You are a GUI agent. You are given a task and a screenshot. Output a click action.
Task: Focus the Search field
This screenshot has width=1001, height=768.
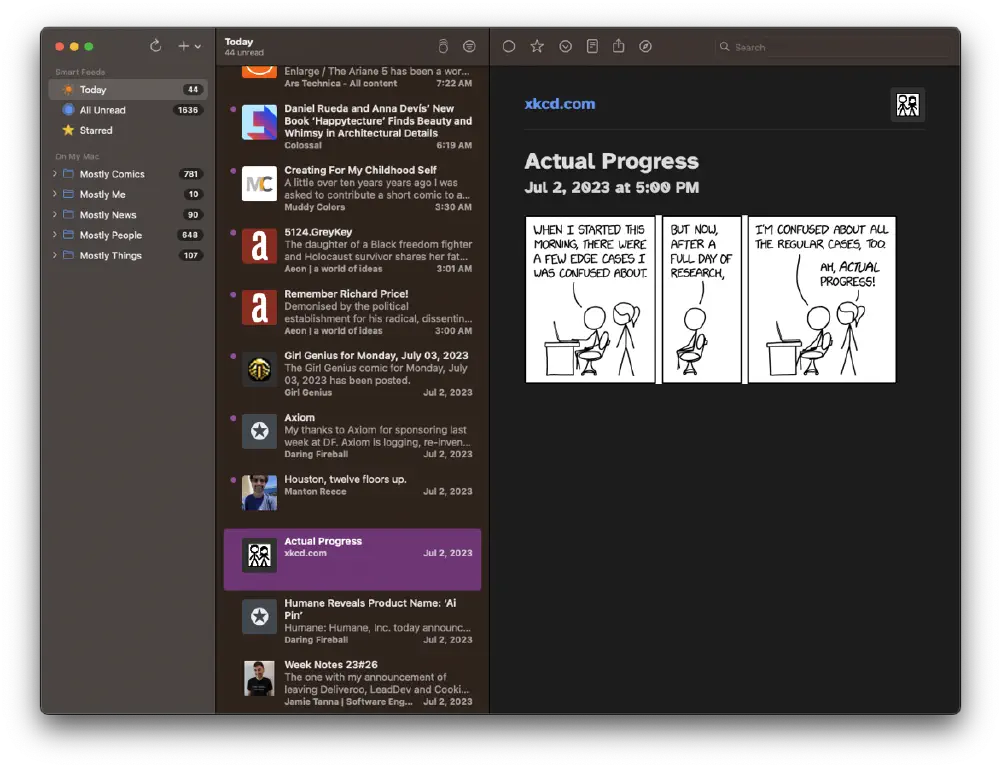coord(833,47)
